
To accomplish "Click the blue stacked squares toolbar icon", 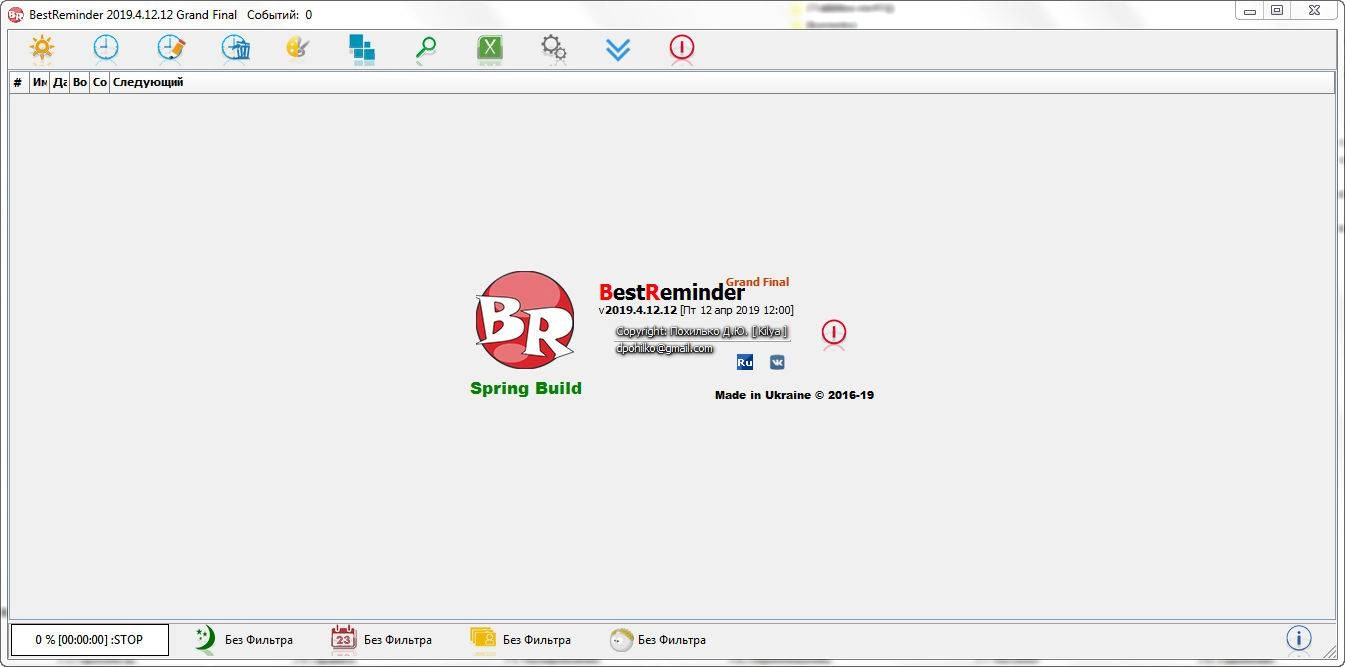I will coord(362,48).
